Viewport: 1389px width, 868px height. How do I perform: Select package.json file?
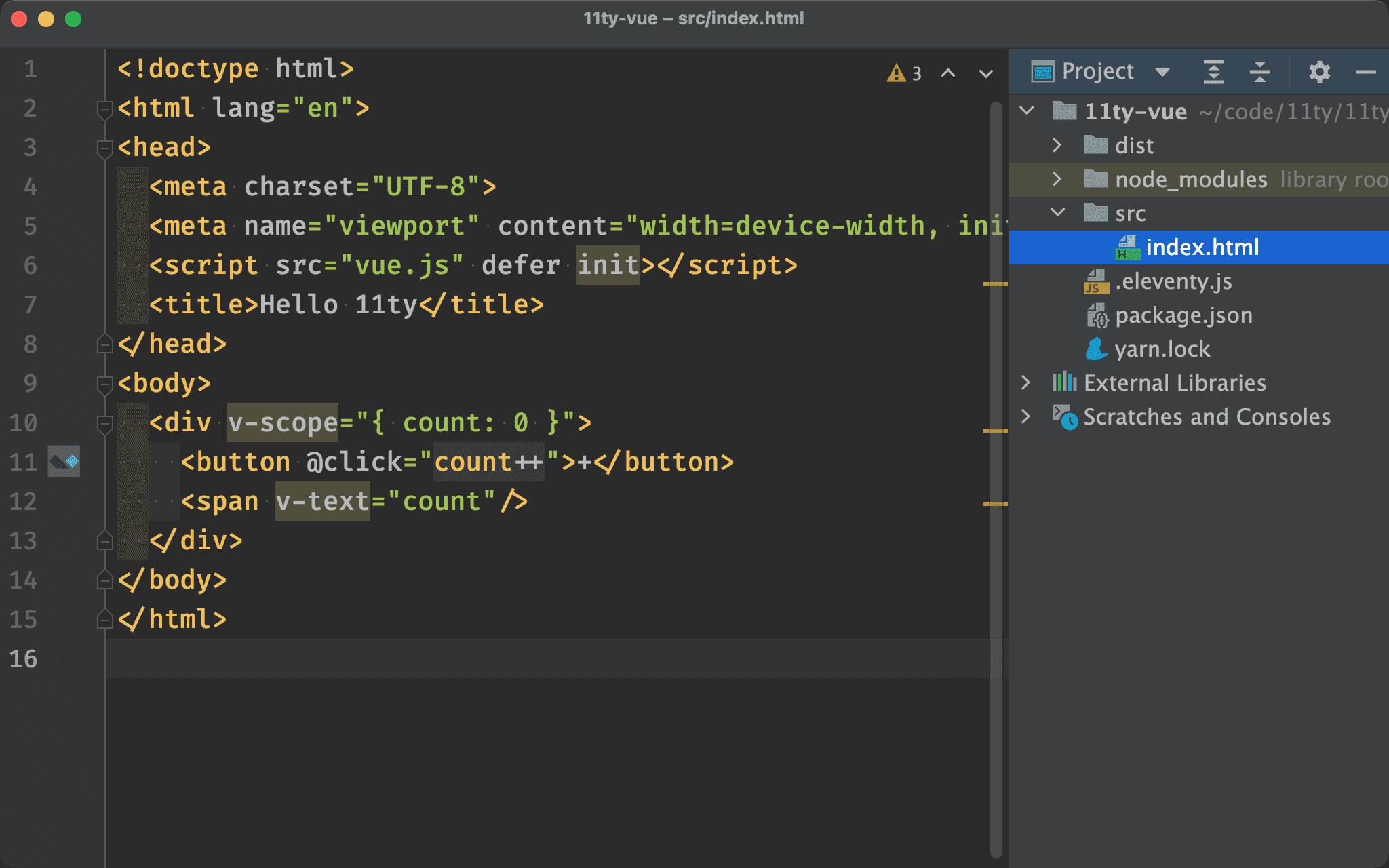pyautogui.click(x=1183, y=315)
